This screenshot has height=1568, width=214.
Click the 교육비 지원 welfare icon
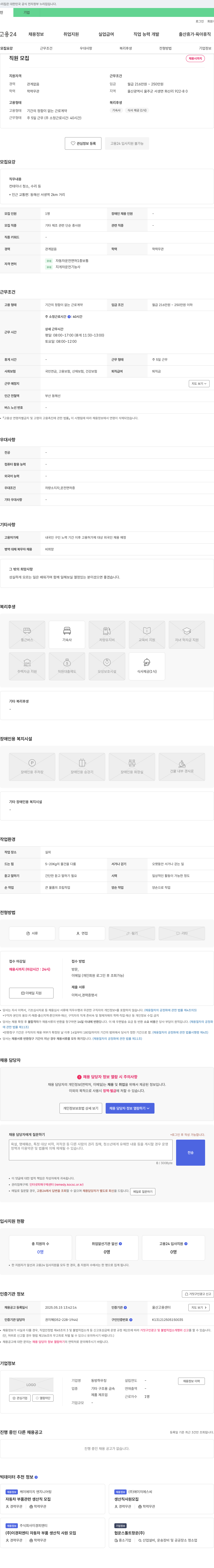(x=147, y=635)
